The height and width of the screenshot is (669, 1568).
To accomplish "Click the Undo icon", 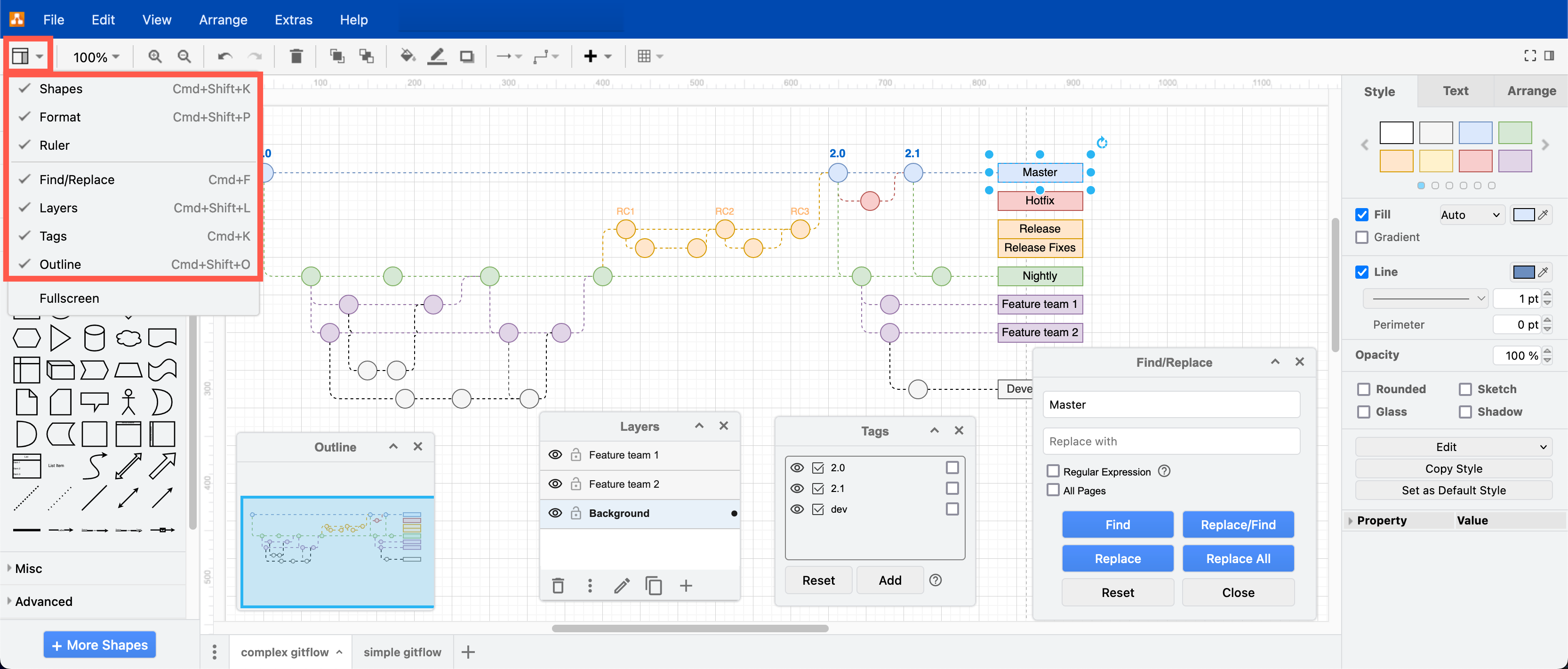I will coord(224,56).
